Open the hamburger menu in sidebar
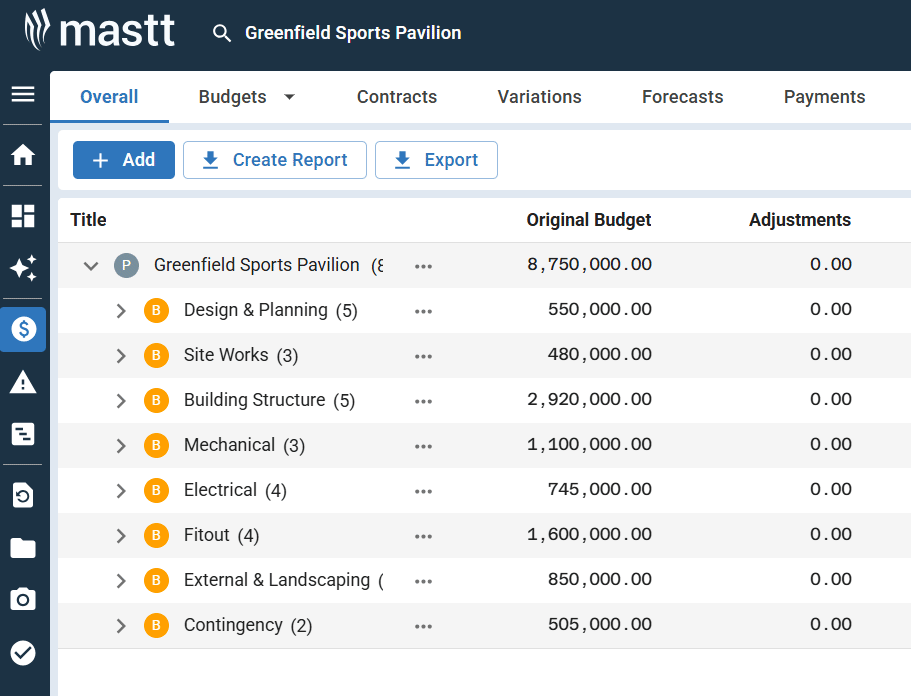The image size is (911, 696). pos(23,94)
